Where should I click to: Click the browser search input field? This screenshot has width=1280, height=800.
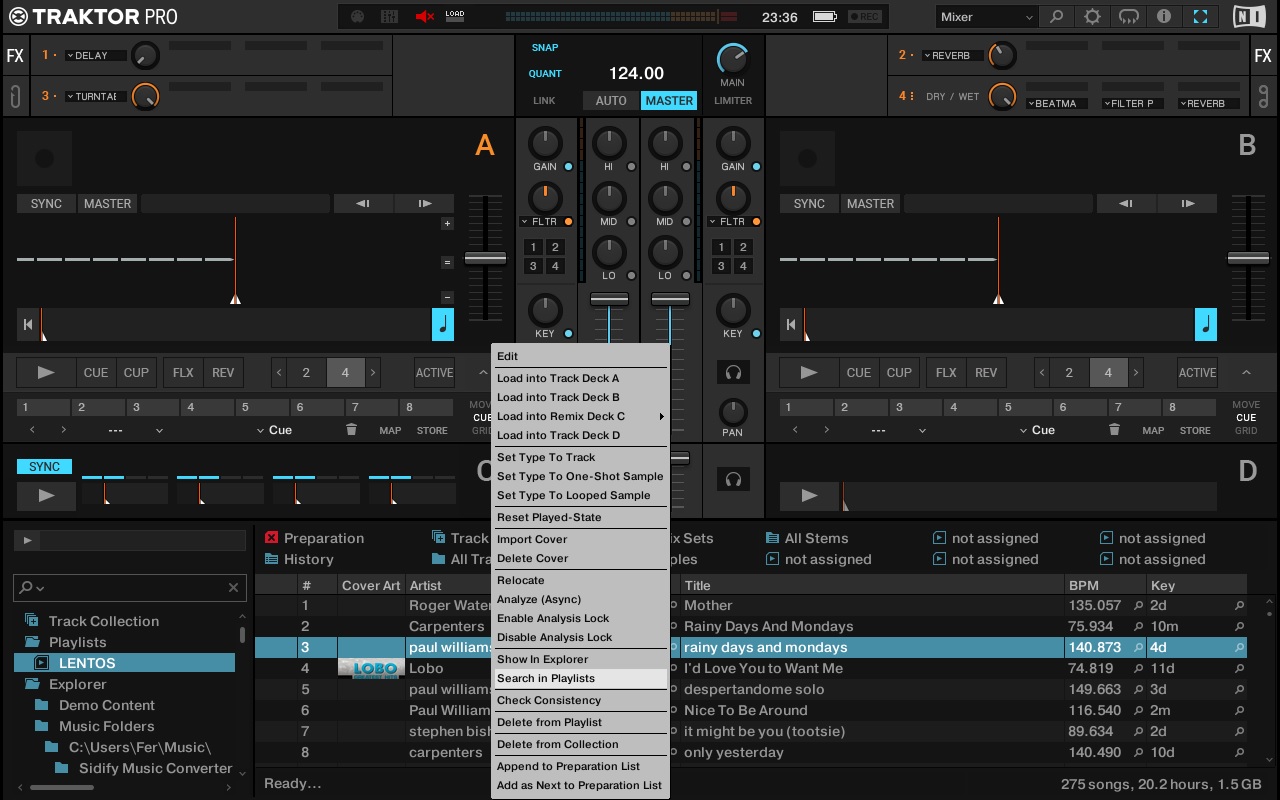tap(130, 587)
